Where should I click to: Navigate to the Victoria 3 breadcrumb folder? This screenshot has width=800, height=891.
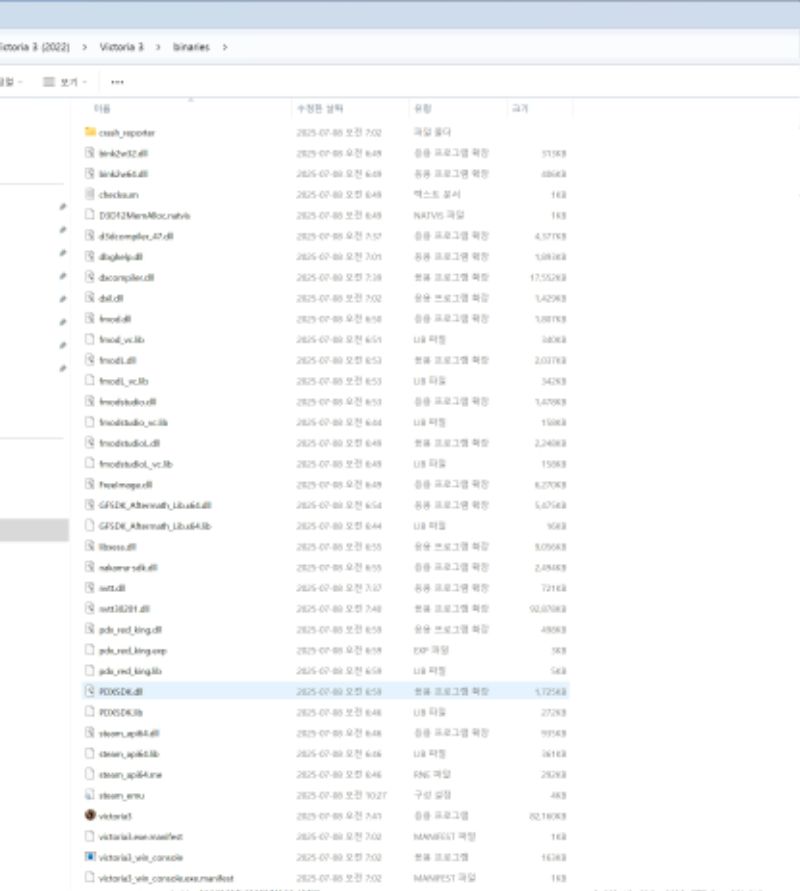(x=122, y=47)
